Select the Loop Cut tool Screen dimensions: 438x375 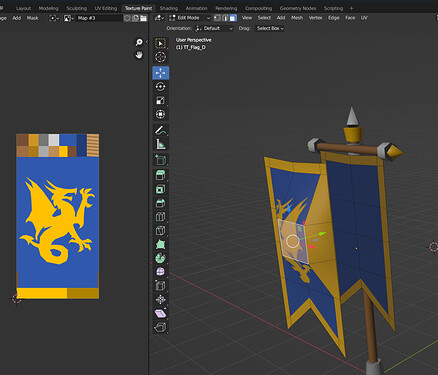[160, 217]
